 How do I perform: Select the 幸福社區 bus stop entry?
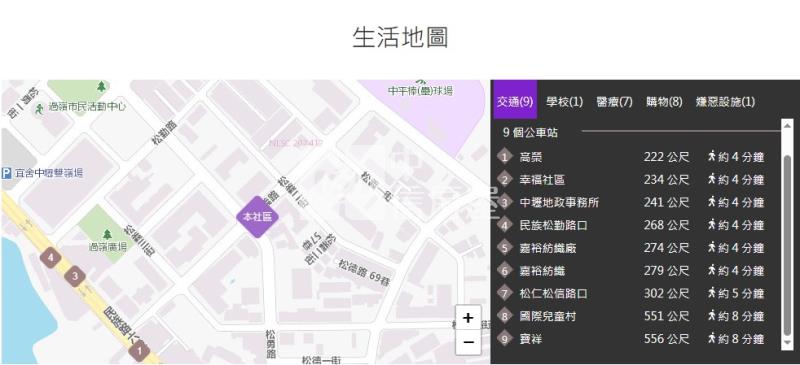(x=632, y=180)
